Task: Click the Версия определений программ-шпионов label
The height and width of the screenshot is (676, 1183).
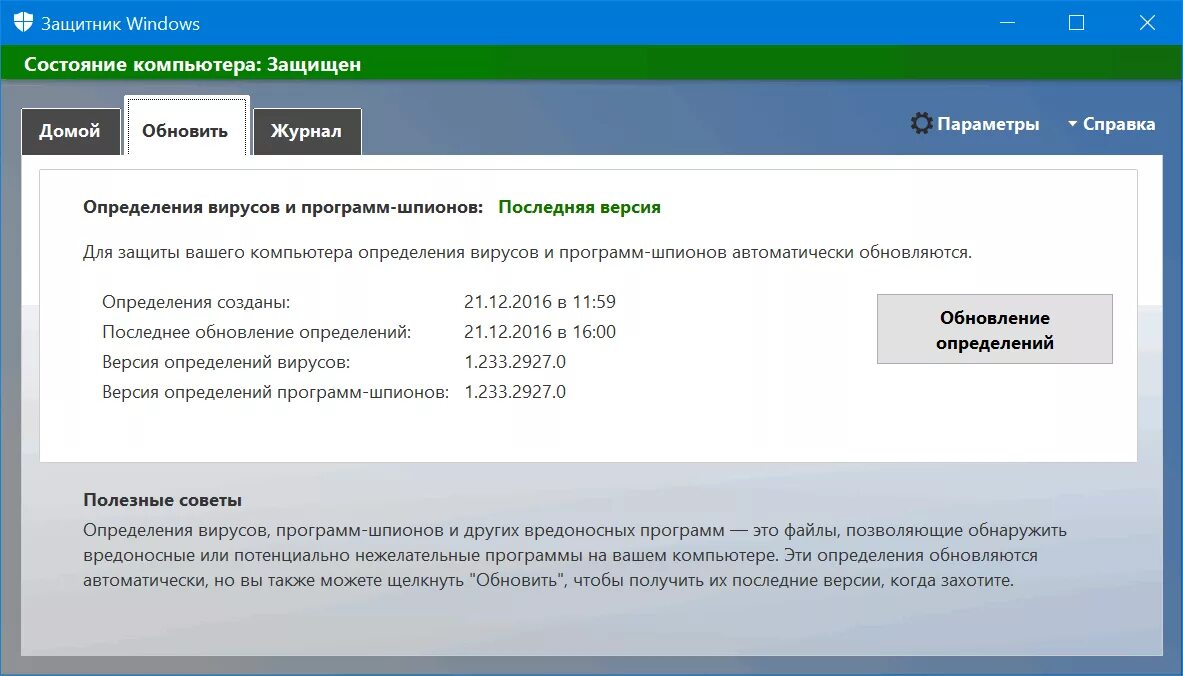Action: [275, 393]
